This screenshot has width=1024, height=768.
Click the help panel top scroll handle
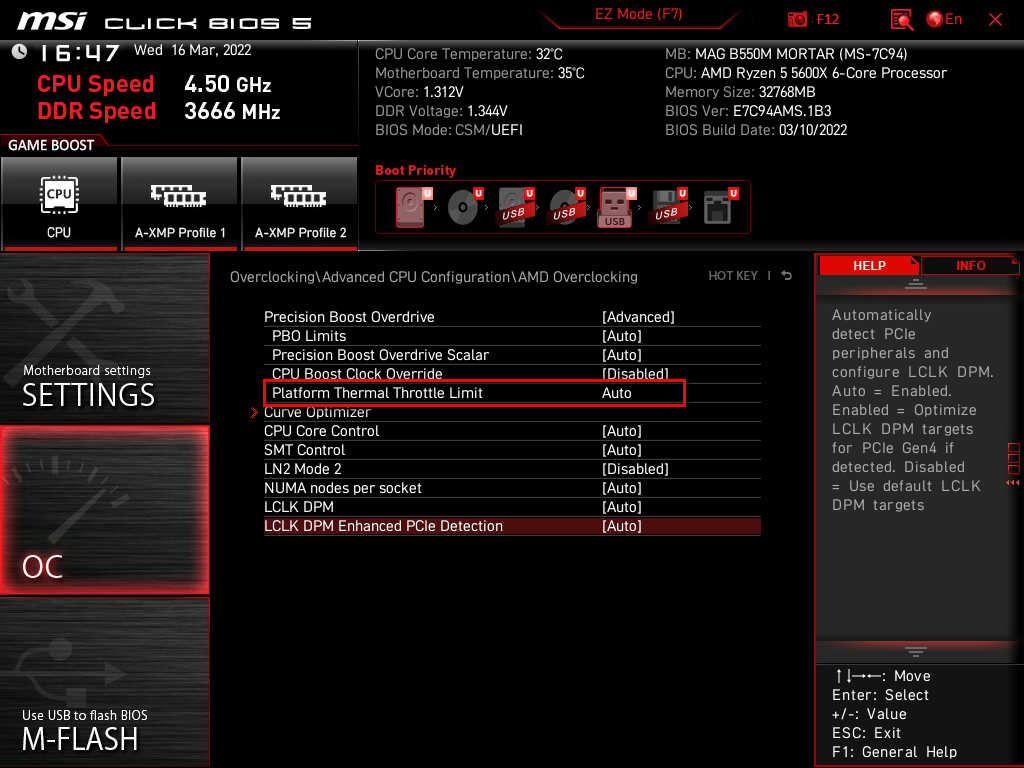916,284
